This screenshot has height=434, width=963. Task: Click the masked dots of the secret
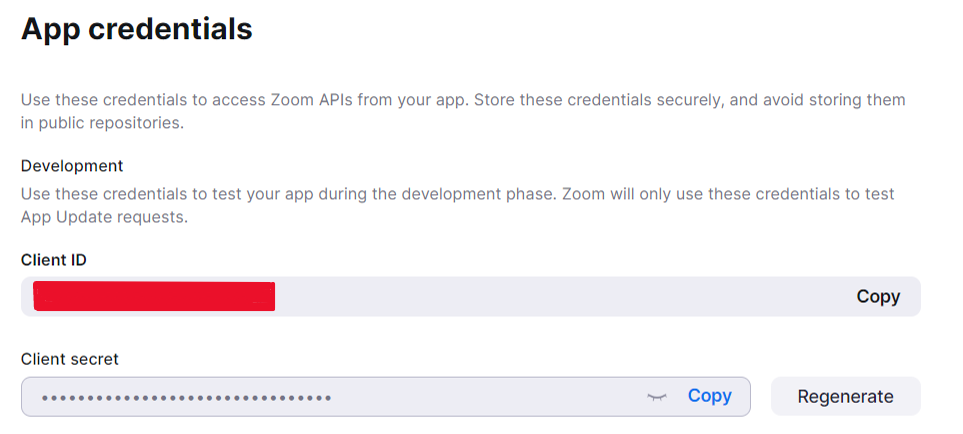click(187, 398)
